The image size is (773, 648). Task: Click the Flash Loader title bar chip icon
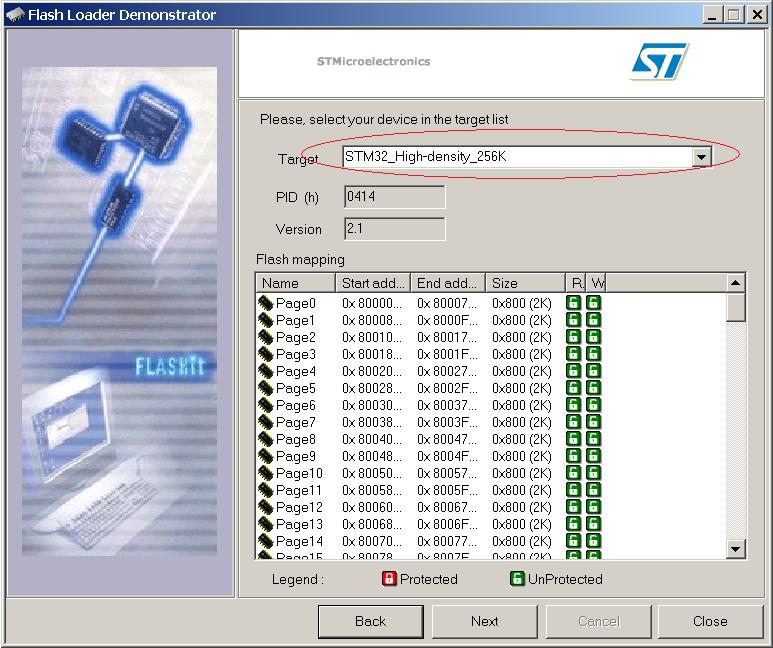(x=14, y=15)
